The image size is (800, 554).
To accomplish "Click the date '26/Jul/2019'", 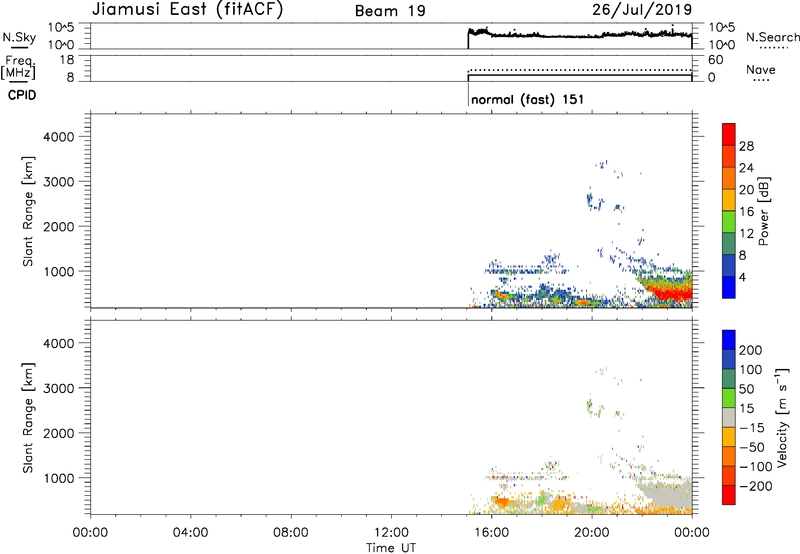I will tap(642, 10).
